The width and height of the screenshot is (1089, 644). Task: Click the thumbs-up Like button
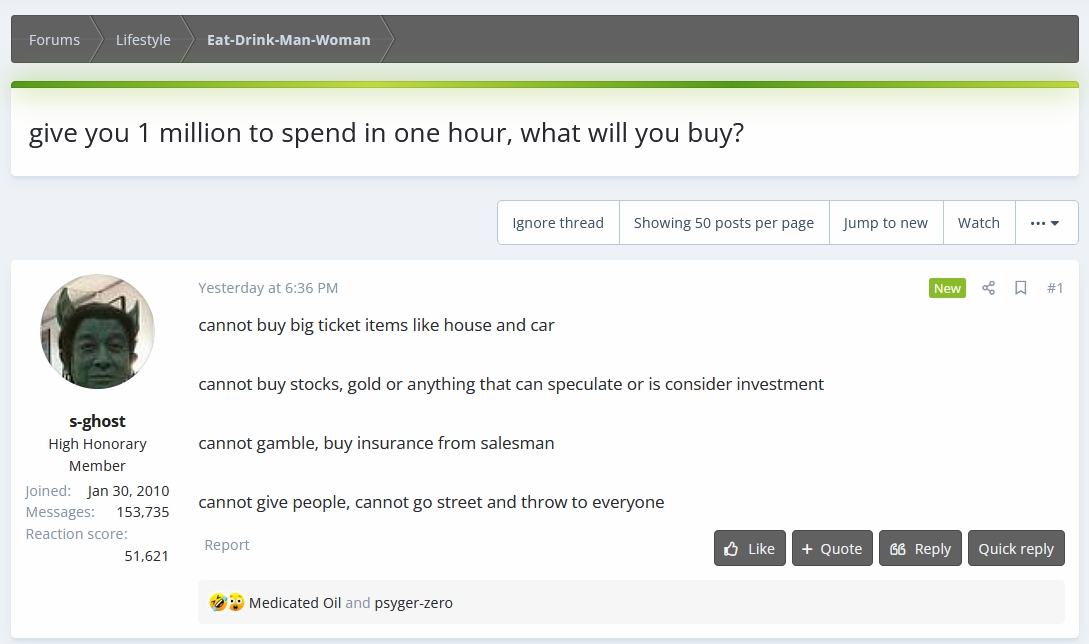[x=750, y=548]
